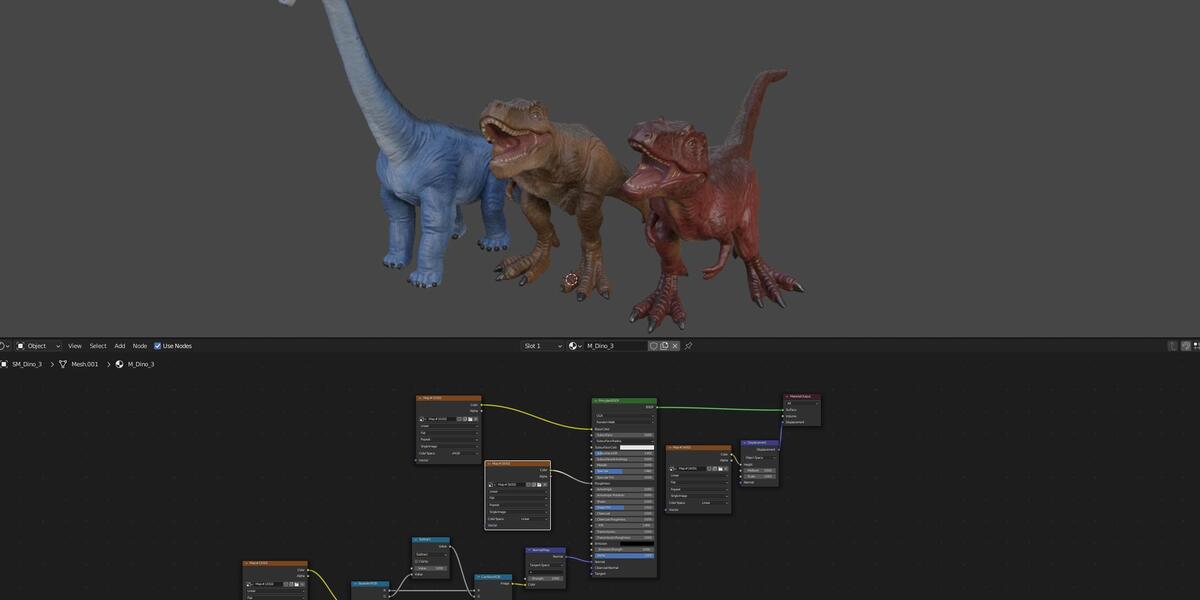Toggle the Clamp checkbox in Subtract node

[x=417, y=561]
